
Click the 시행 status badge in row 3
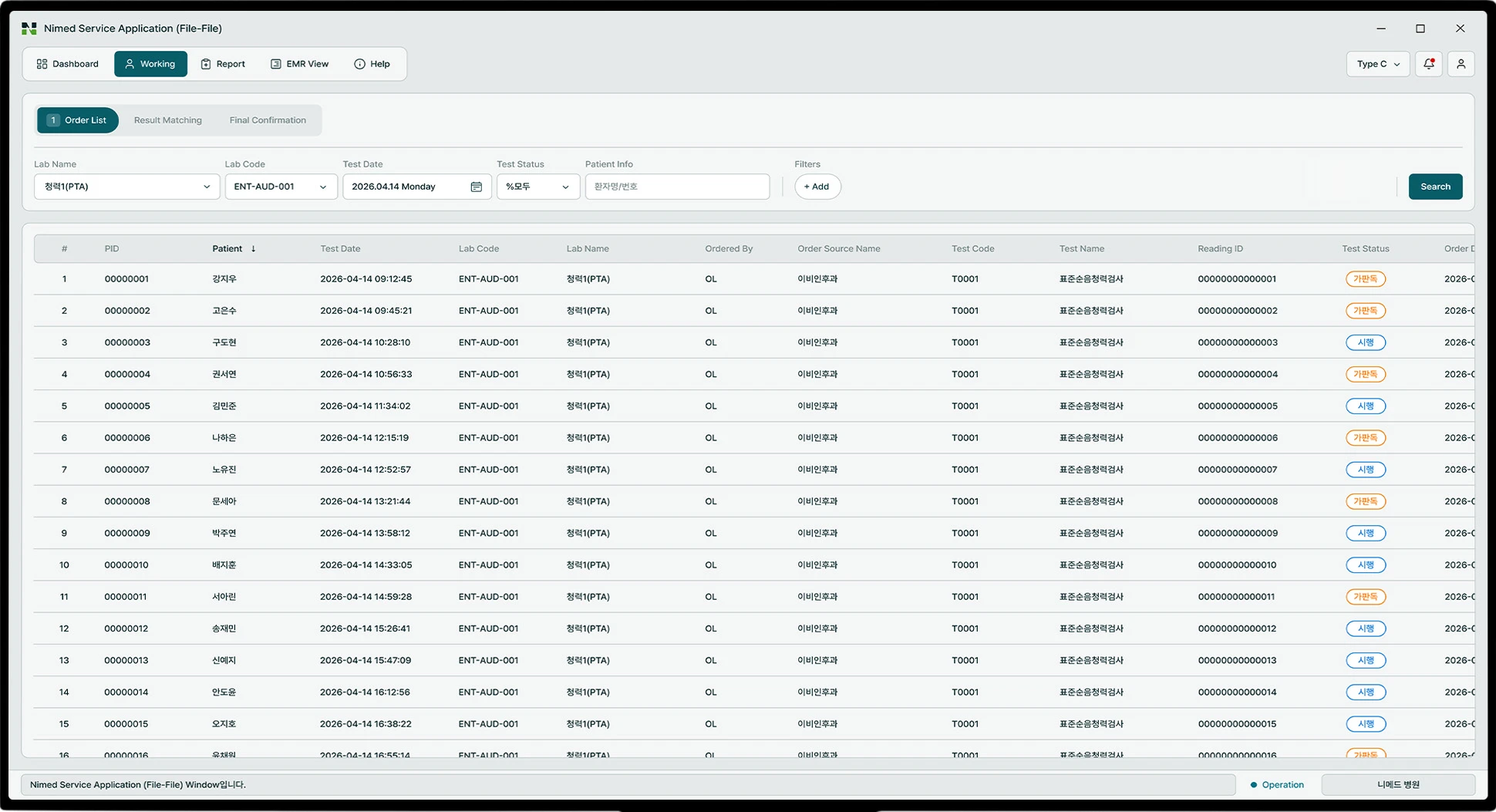click(x=1365, y=342)
